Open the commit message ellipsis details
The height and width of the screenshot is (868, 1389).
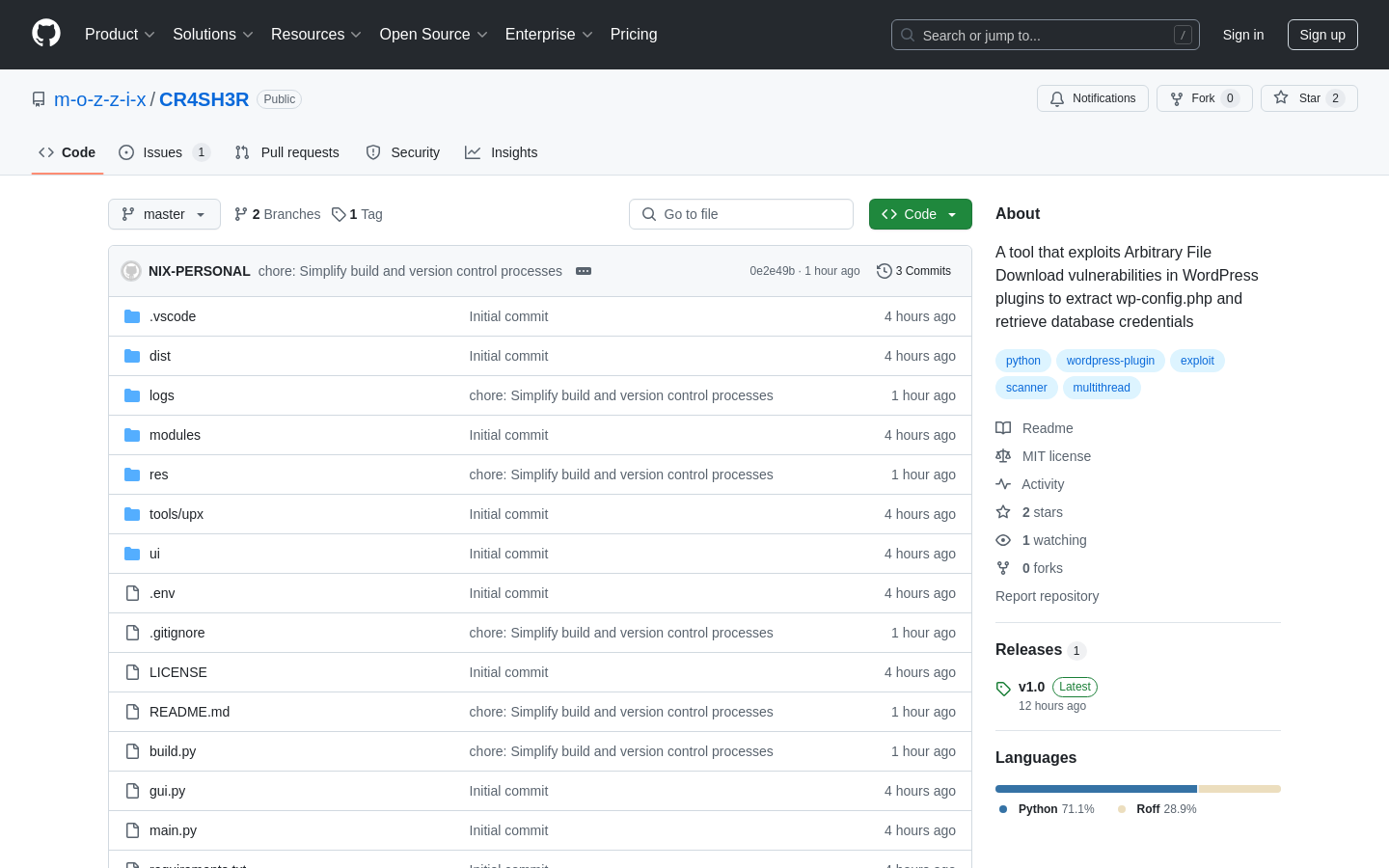pos(584,271)
